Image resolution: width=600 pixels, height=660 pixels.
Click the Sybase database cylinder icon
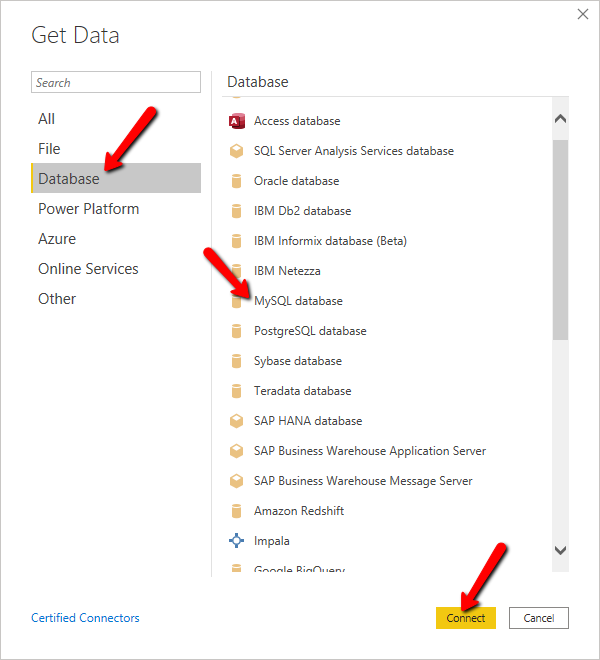pos(237,361)
